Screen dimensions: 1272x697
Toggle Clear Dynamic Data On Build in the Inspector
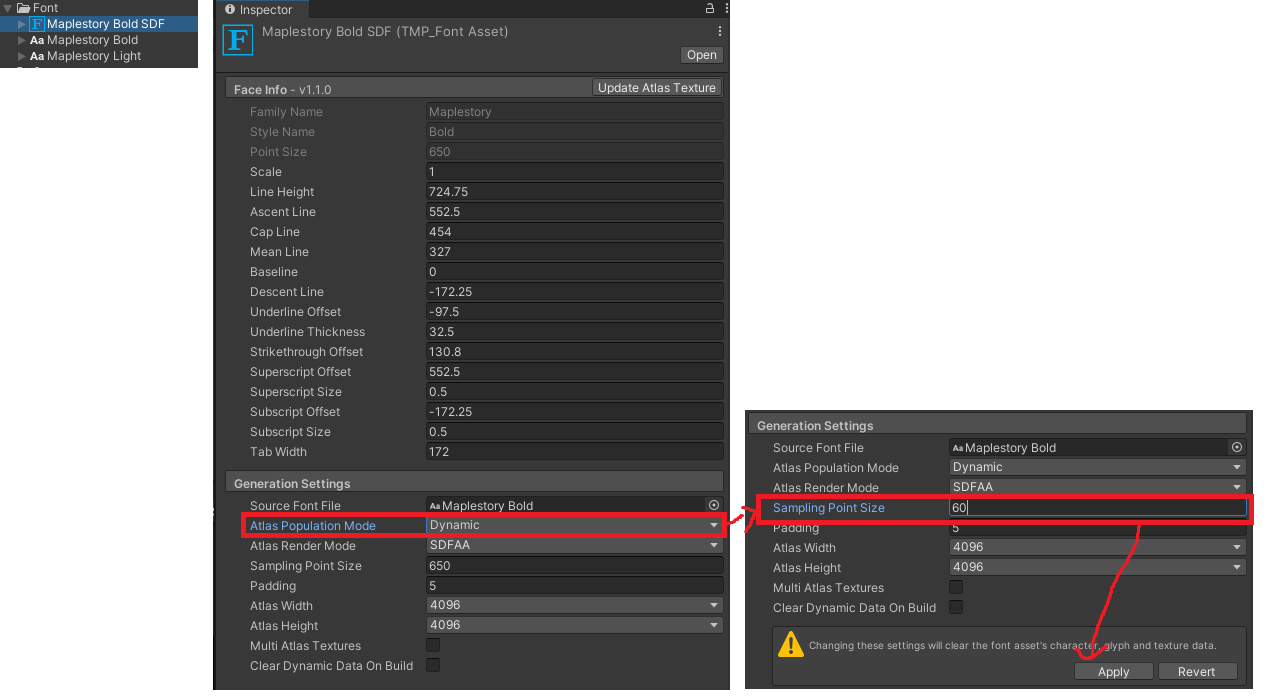433,665
